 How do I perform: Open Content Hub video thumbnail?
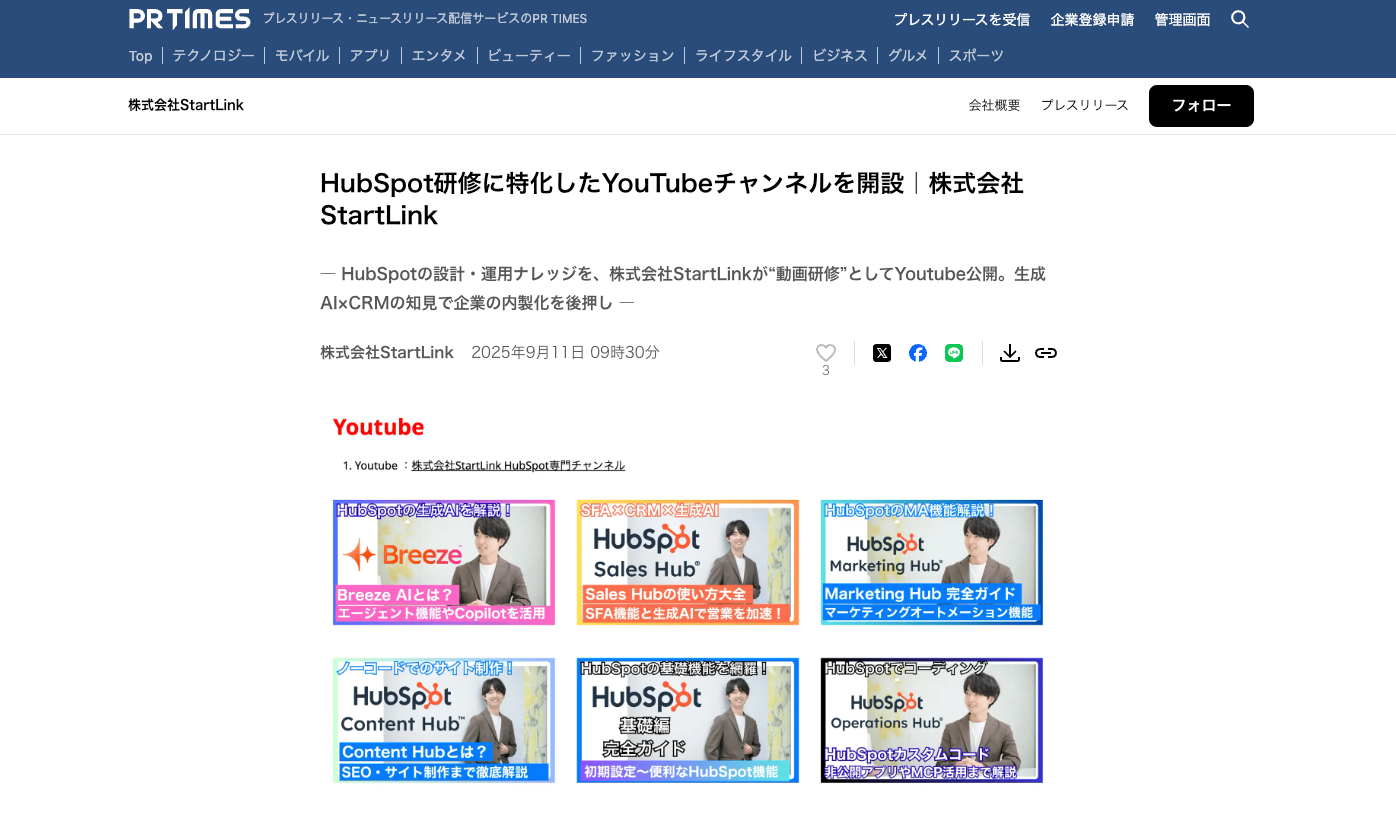(444, 720)
